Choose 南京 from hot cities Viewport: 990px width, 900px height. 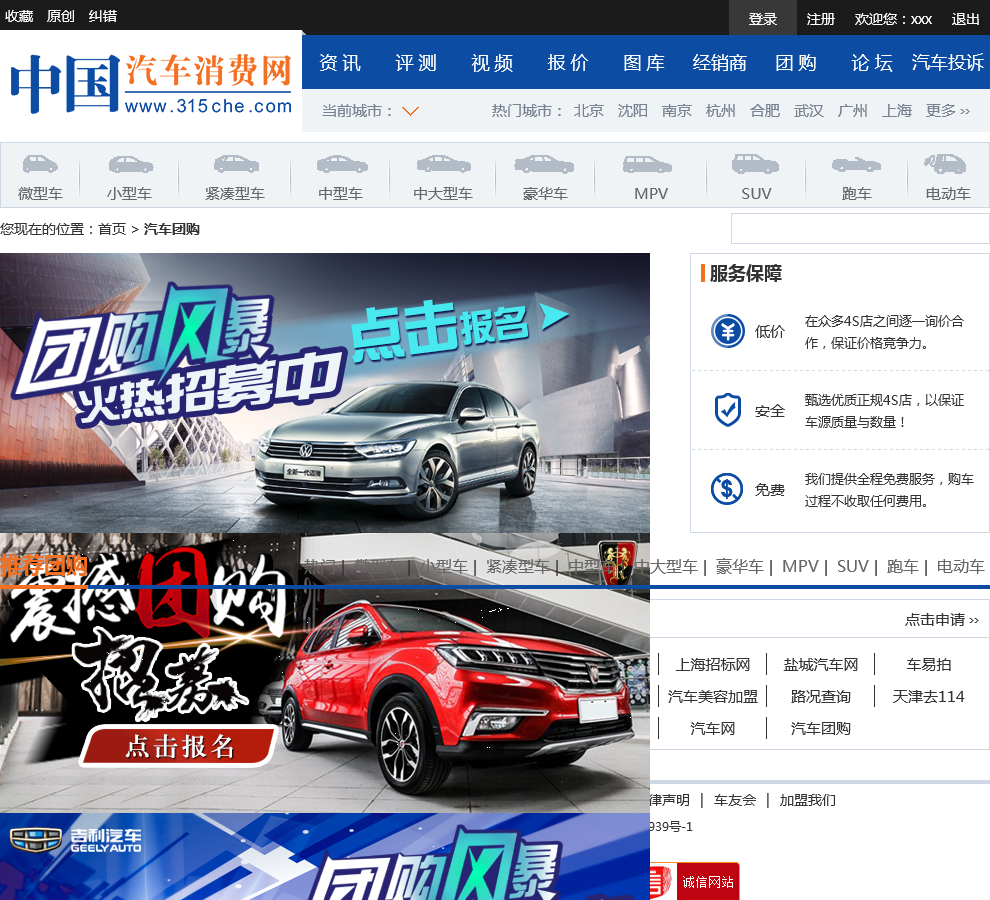point(677,111)
